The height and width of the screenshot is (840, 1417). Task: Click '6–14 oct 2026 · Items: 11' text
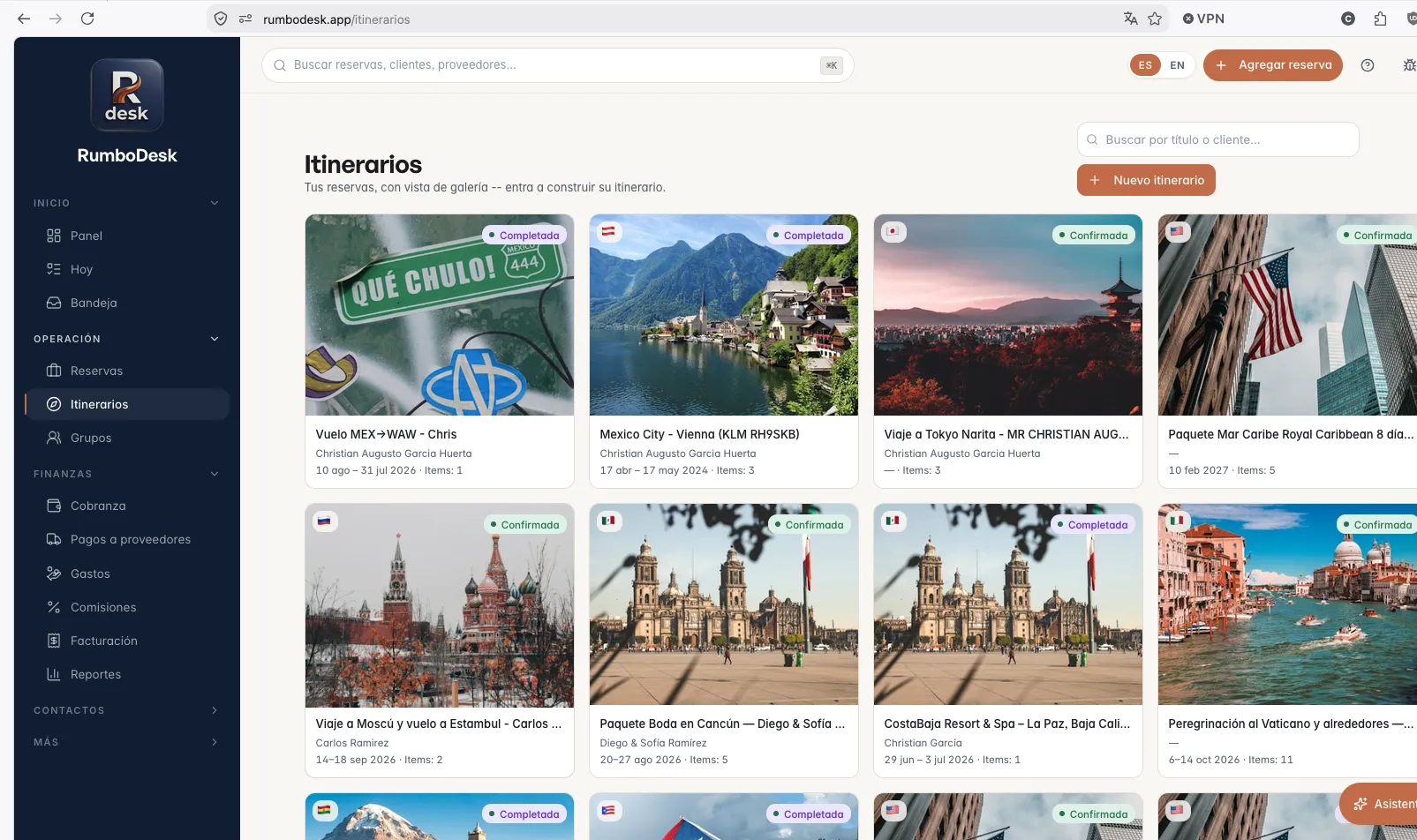click(x=1231, y=760)
